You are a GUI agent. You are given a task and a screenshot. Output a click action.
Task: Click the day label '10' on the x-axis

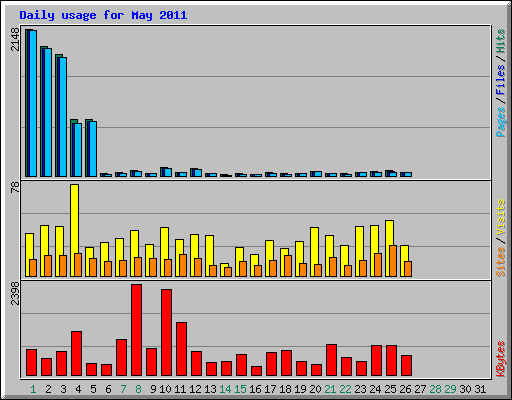[165, 389]
